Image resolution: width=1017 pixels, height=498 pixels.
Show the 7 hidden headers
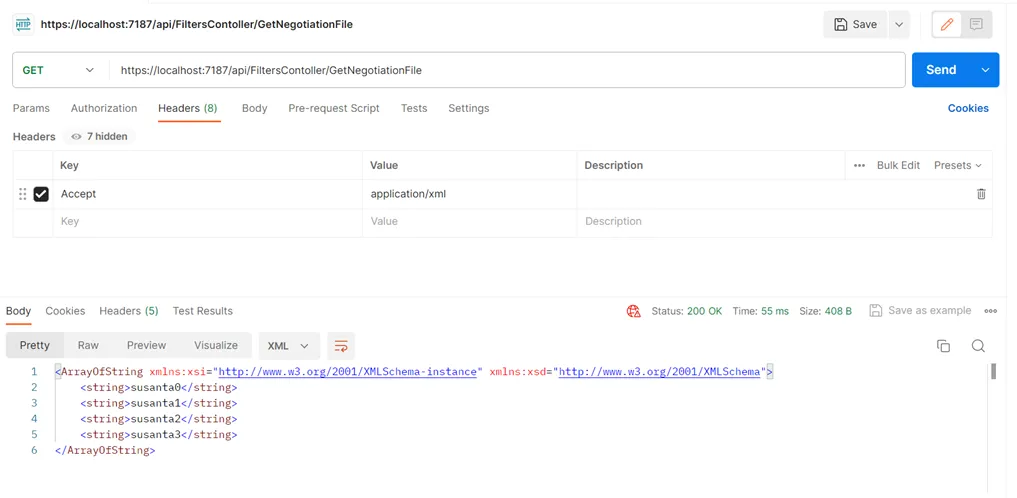click(x=99, y=137)
